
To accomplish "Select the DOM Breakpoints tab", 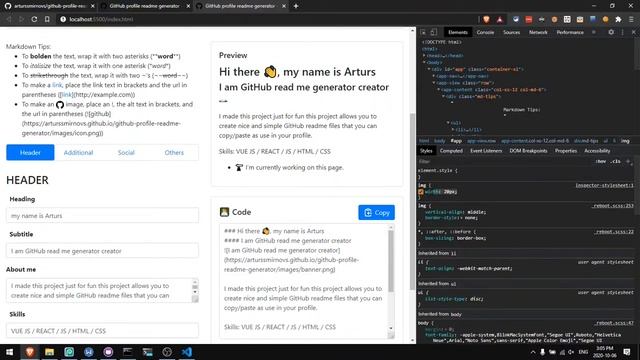I will 528,151.
